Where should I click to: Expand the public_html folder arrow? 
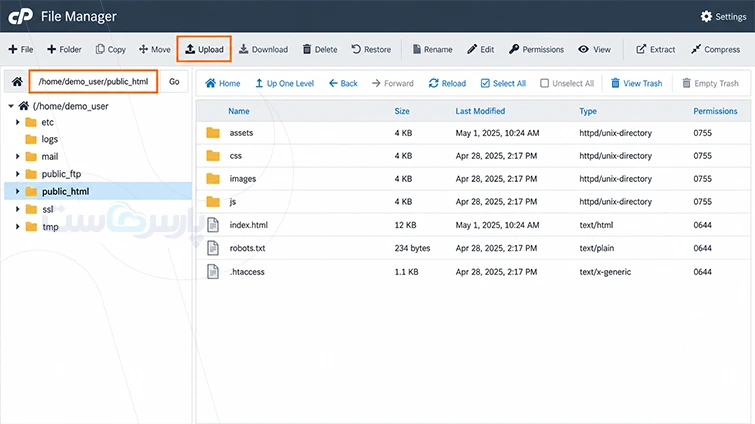coord(17,191)
